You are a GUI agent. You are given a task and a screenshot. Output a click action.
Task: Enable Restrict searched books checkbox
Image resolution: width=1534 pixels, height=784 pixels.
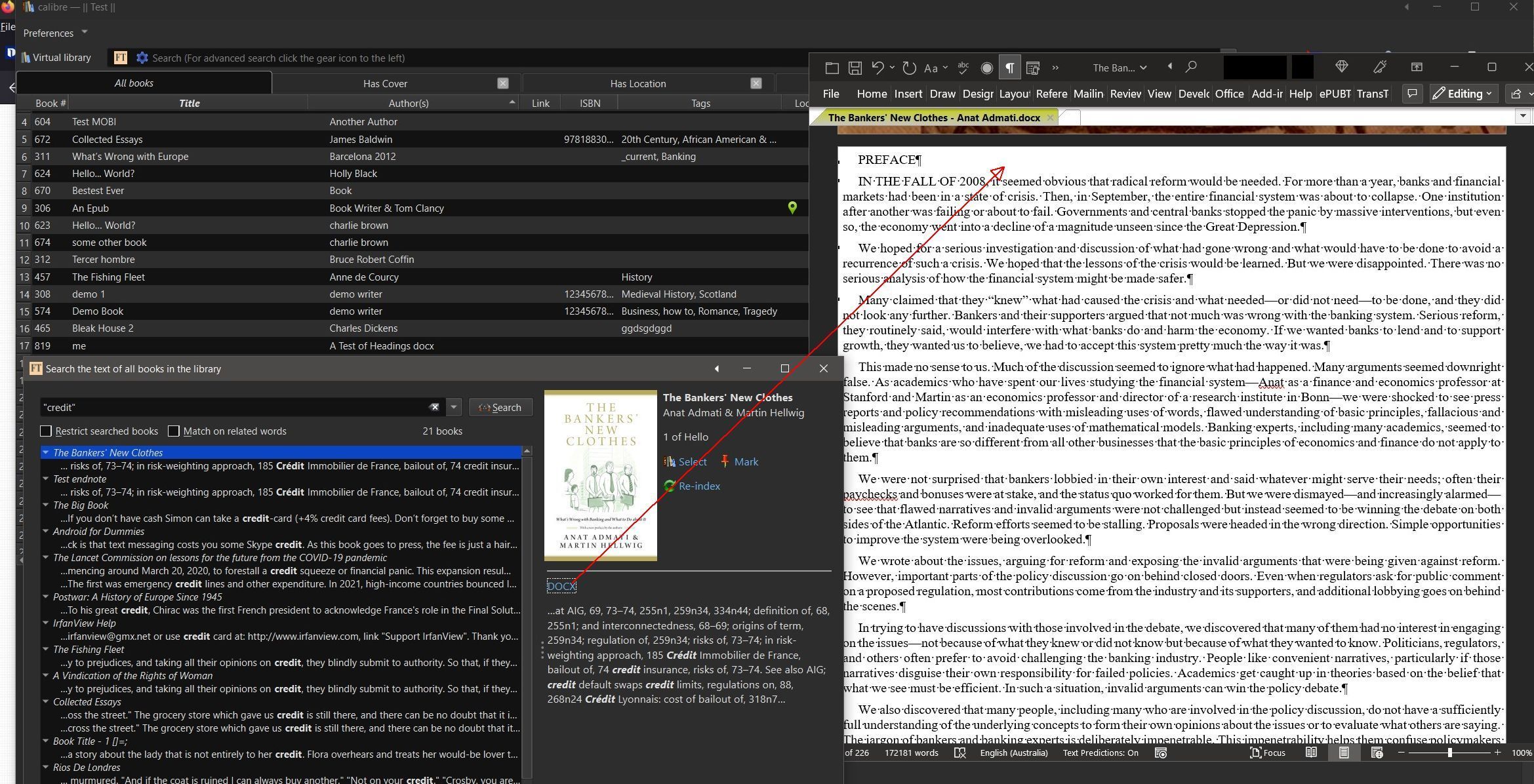[x=46, y=431]
